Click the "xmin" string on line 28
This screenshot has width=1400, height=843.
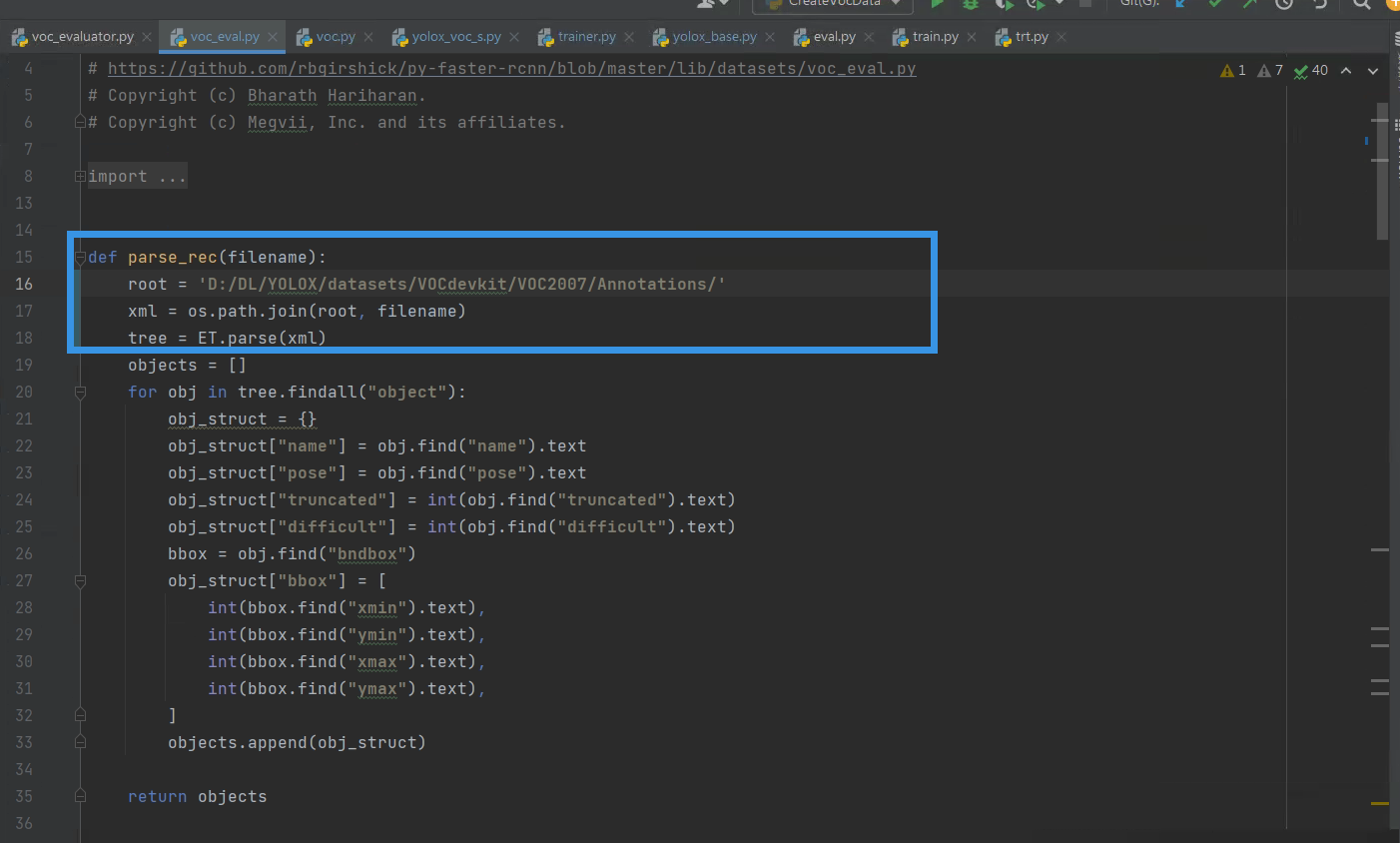(377, 608)
